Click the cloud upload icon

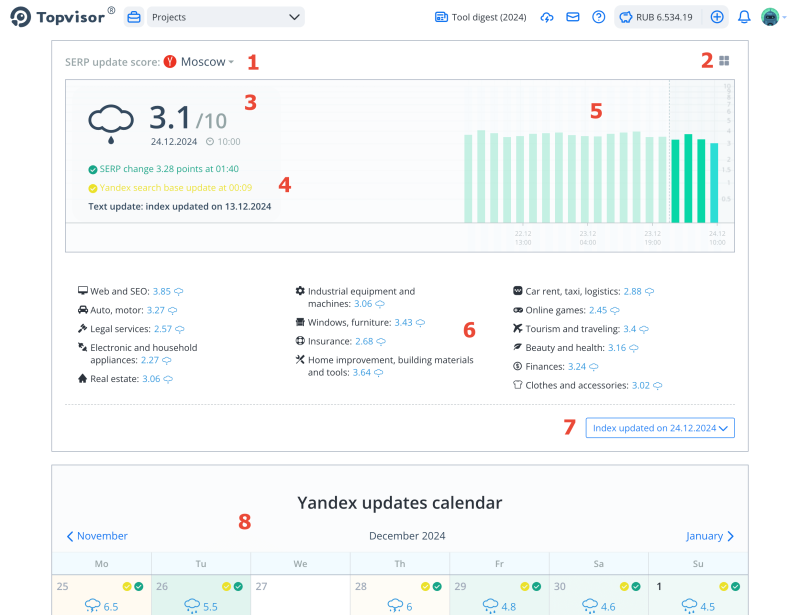click(x=546, y=17)
